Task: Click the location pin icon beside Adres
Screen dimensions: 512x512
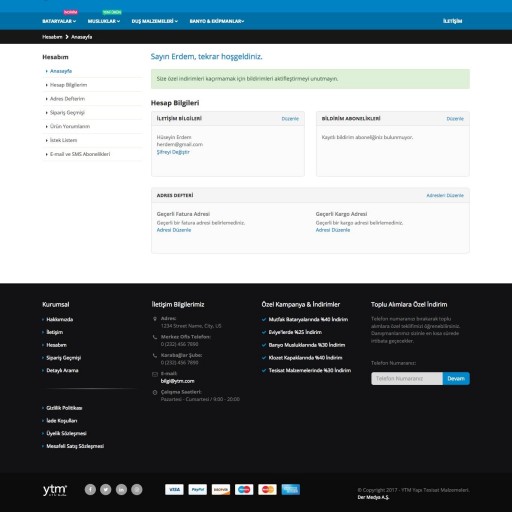Action: 155,319
